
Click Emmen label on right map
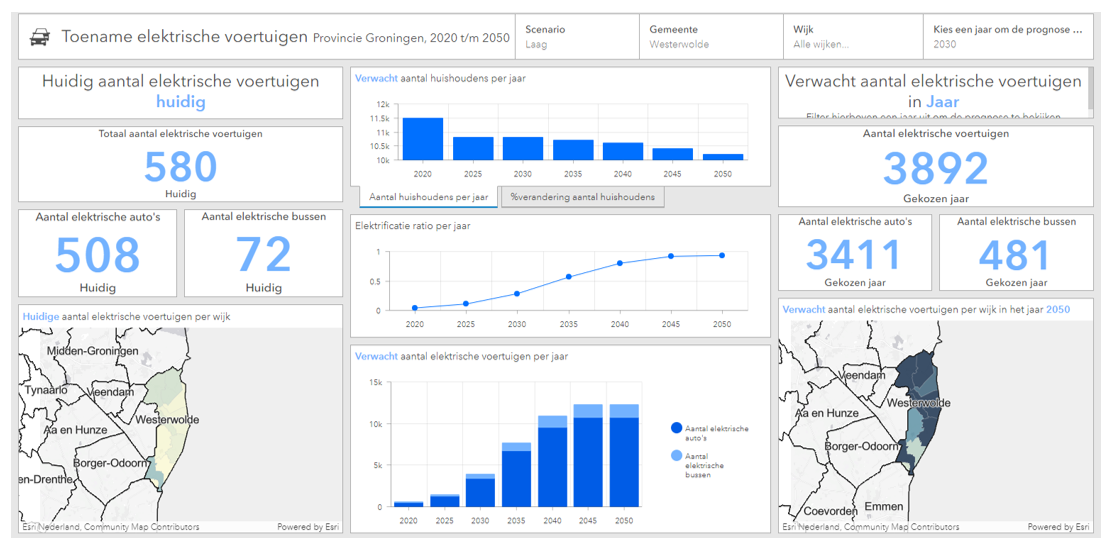pyautogui.click(x=883, y=507)
